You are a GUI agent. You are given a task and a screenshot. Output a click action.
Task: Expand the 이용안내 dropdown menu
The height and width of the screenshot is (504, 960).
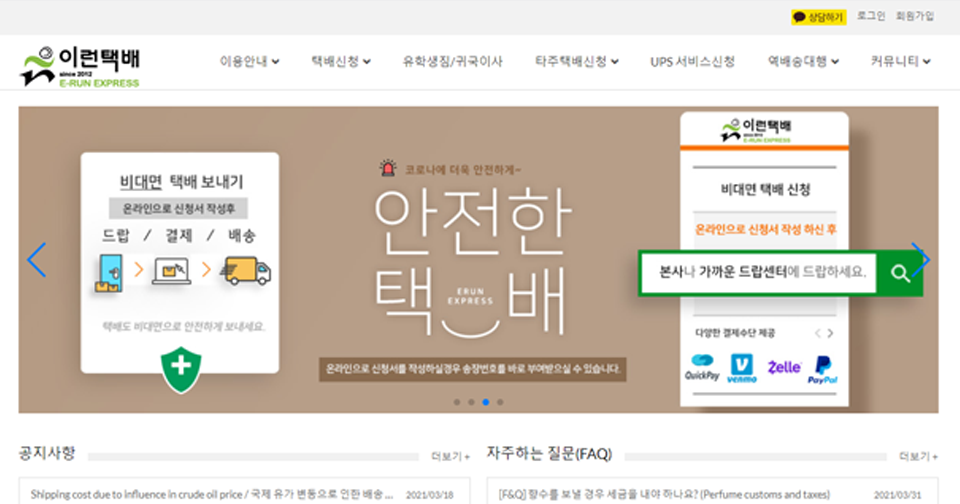pyautogui.click(x=249, y=62)
